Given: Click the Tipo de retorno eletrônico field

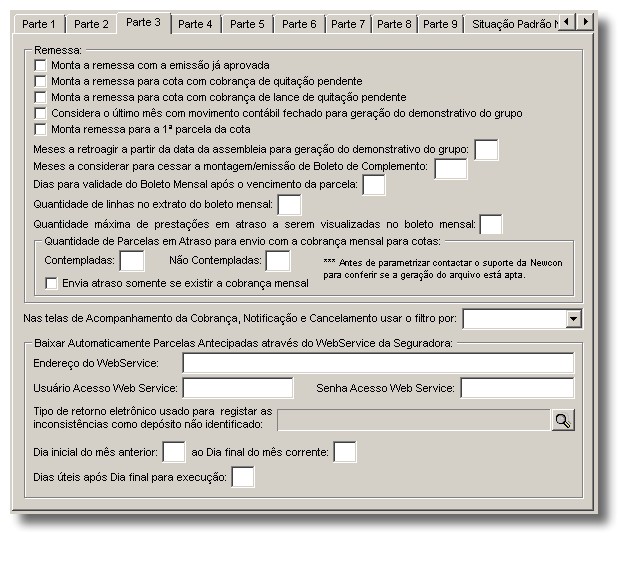Looking at the screenshot, I should 414,420.
